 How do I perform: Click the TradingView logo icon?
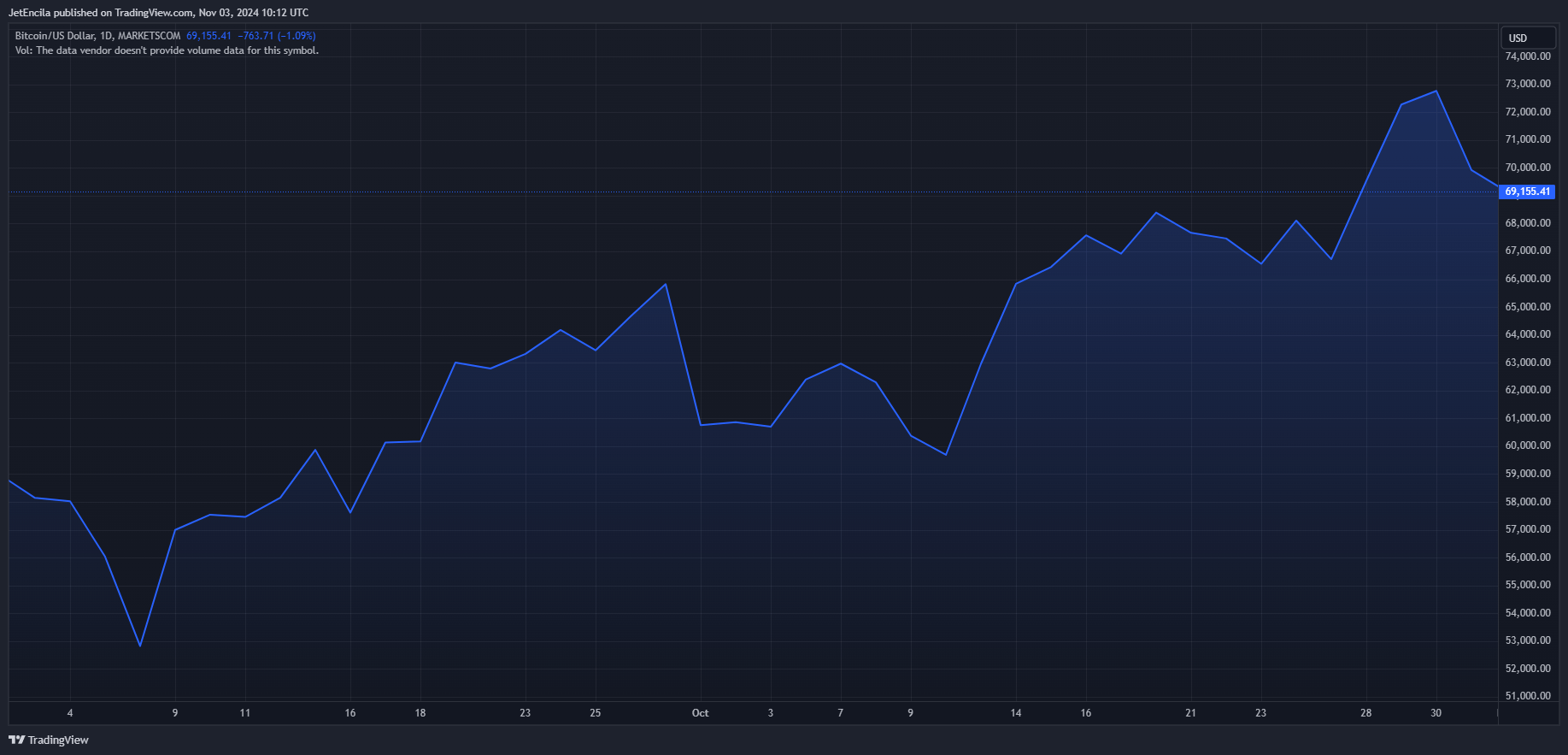coord(16,740)
